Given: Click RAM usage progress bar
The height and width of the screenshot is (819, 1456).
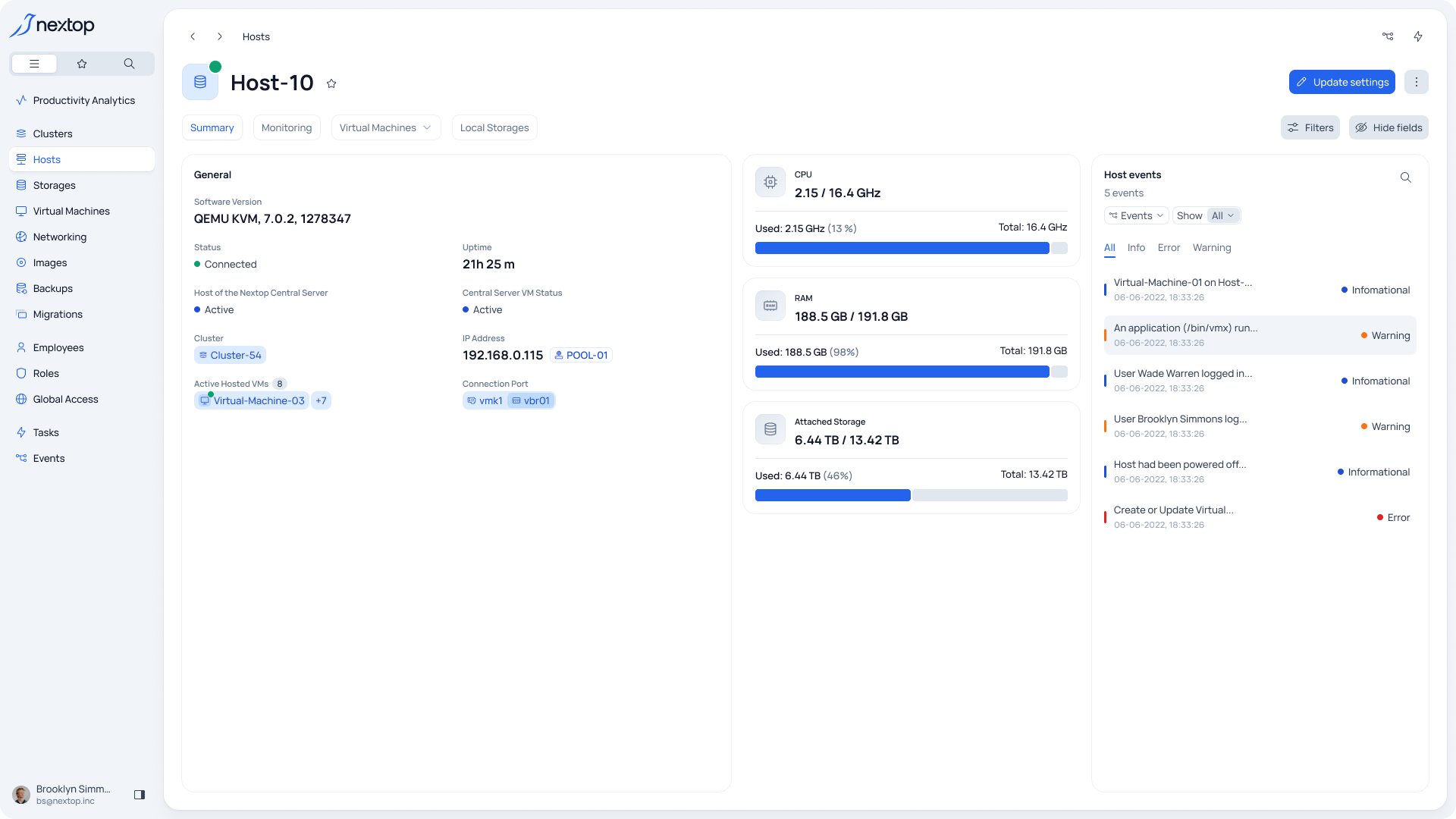Looking at the screenshot, I should [x=912, y=372].
